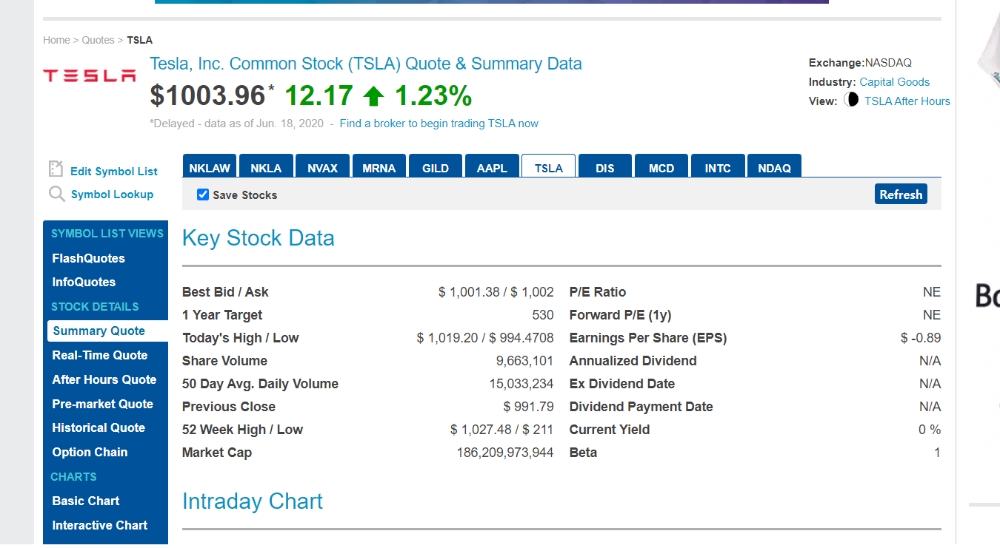Open Interactive Chart in sidebar
The image size is (1000, 548).
point(99,524)
